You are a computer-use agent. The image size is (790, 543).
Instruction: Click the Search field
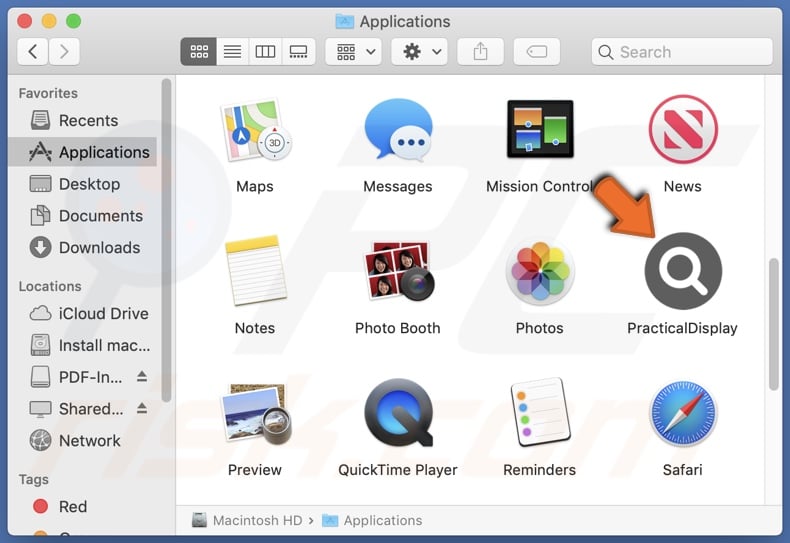click(x=682, y=51)
